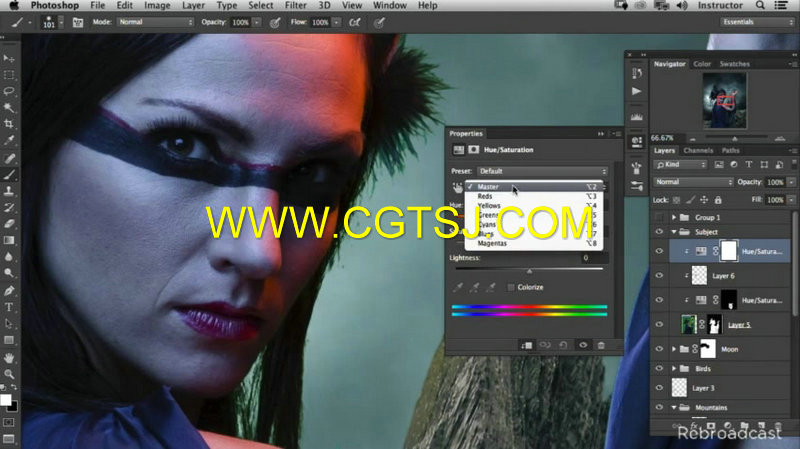Screen dimensions: 800x449
Task: Open the Kind layer filter dropdown
Action: click(680, 164)
